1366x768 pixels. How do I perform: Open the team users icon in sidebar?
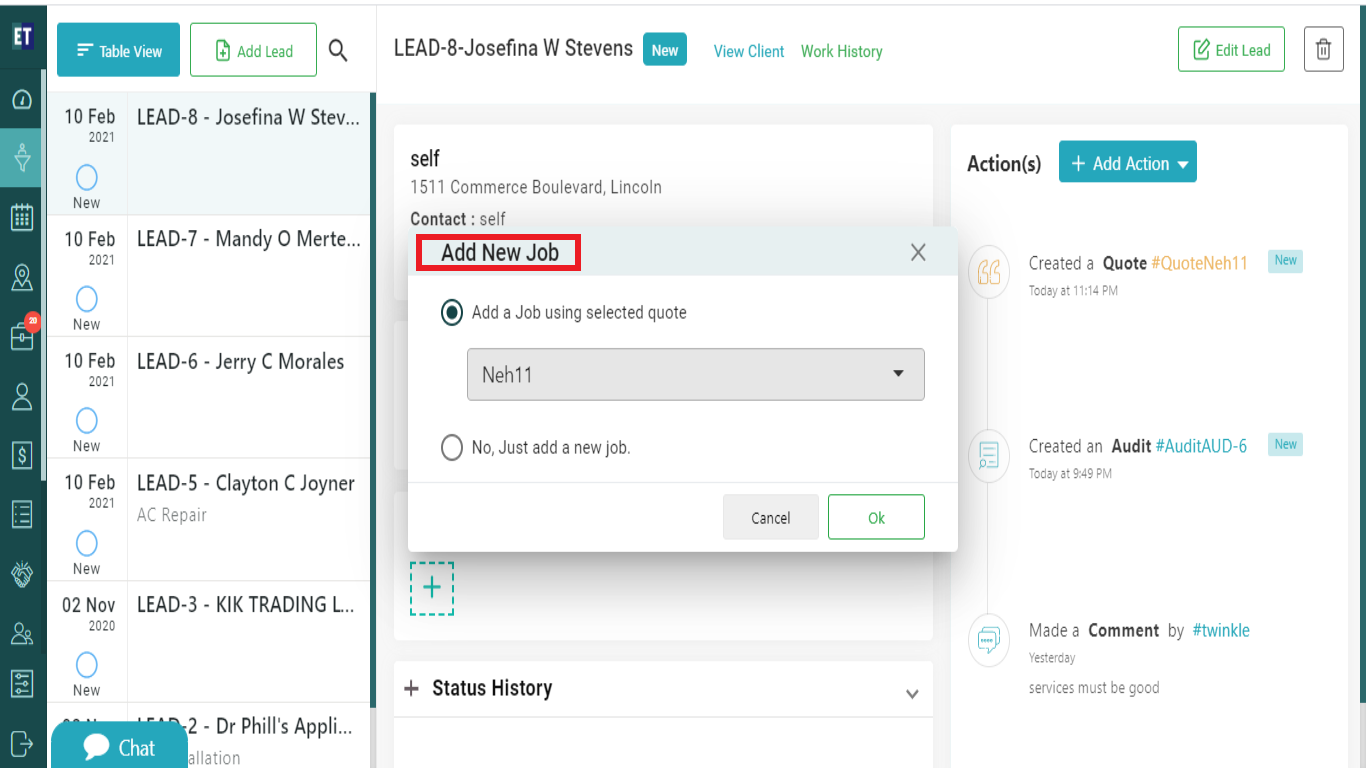pos(22,633)
